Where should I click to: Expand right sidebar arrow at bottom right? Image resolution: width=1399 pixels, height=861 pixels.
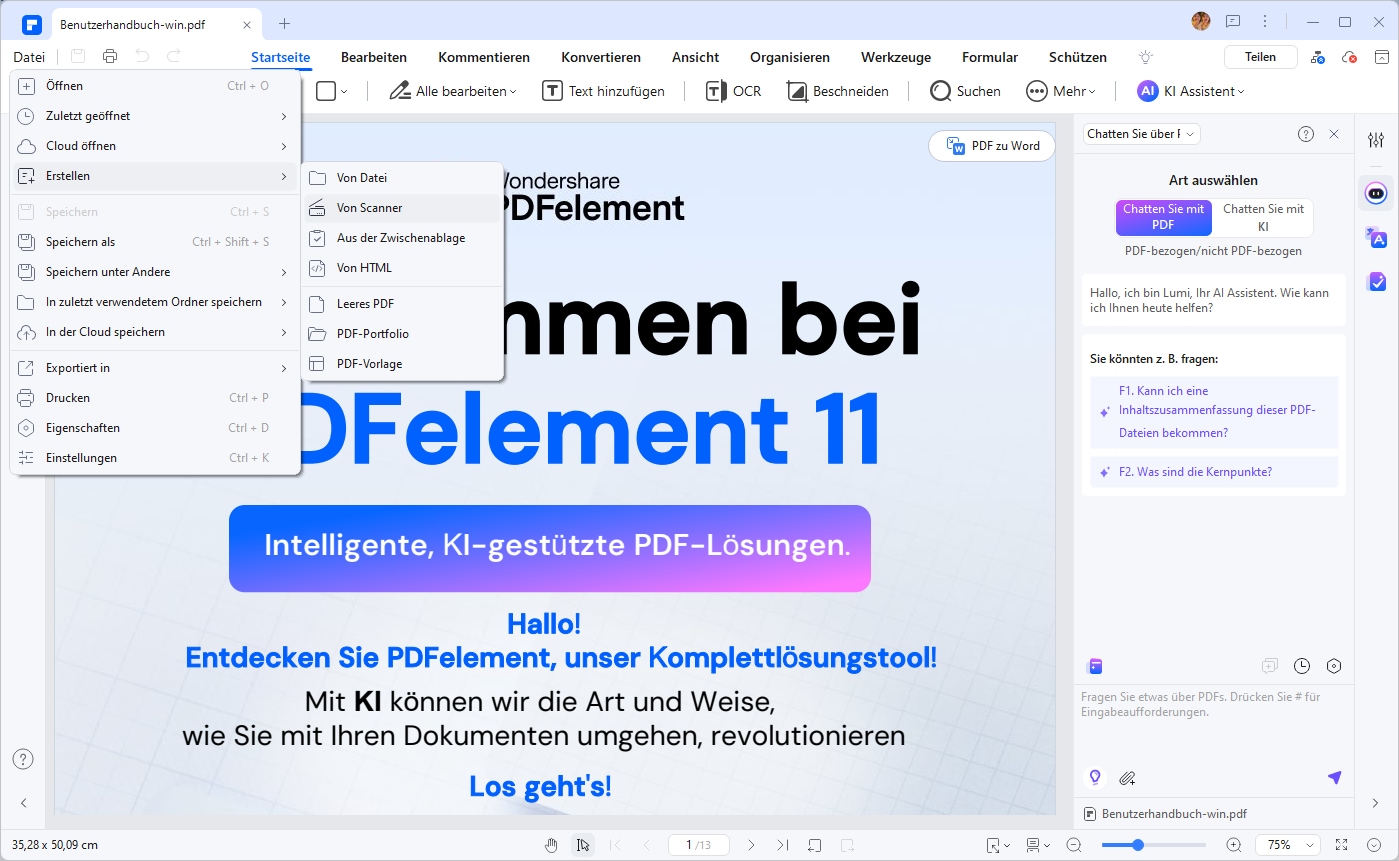(x=1376, y=803)
